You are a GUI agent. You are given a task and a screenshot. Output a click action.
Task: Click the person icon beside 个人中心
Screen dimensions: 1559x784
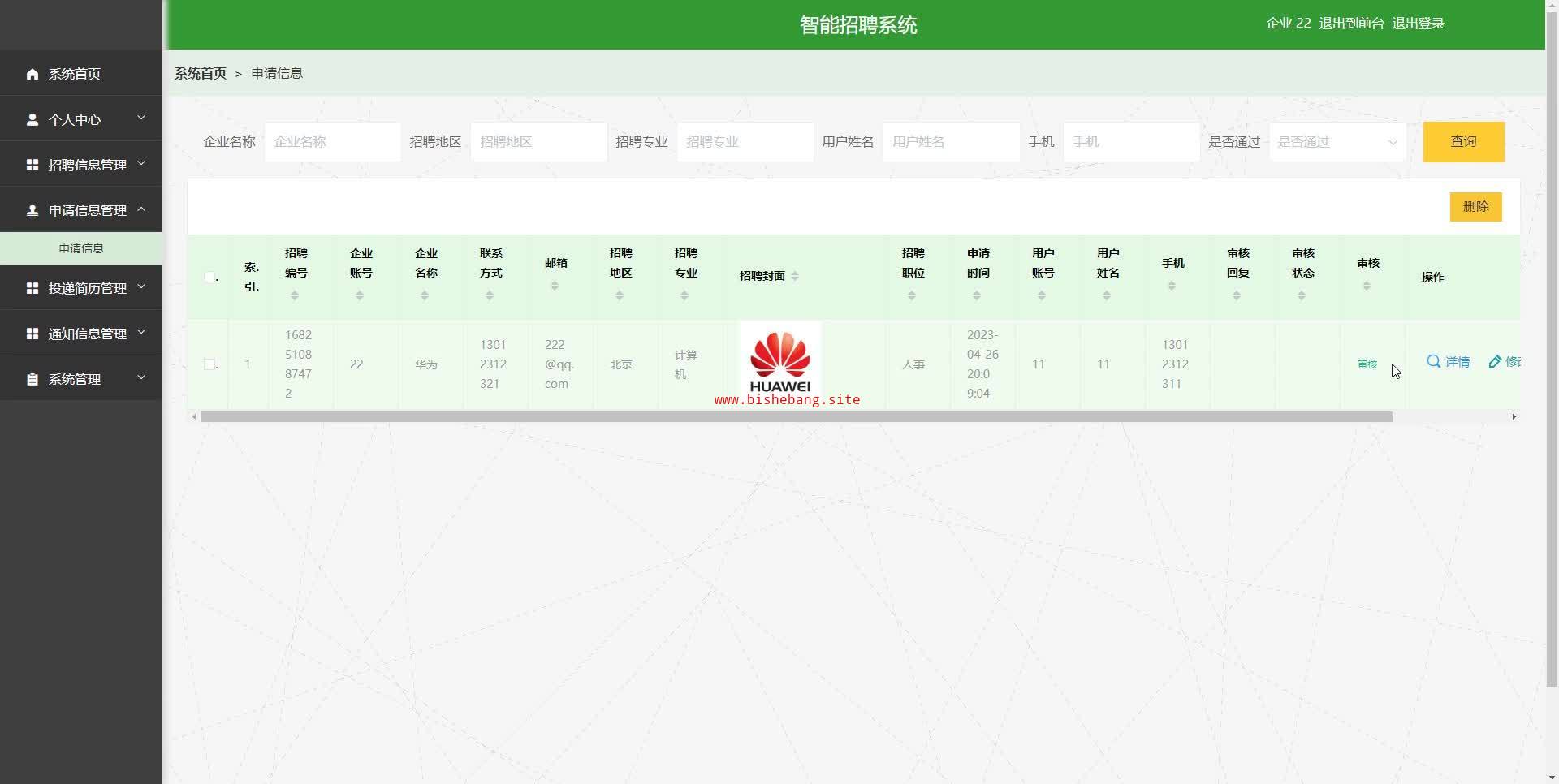click(32, 119)
